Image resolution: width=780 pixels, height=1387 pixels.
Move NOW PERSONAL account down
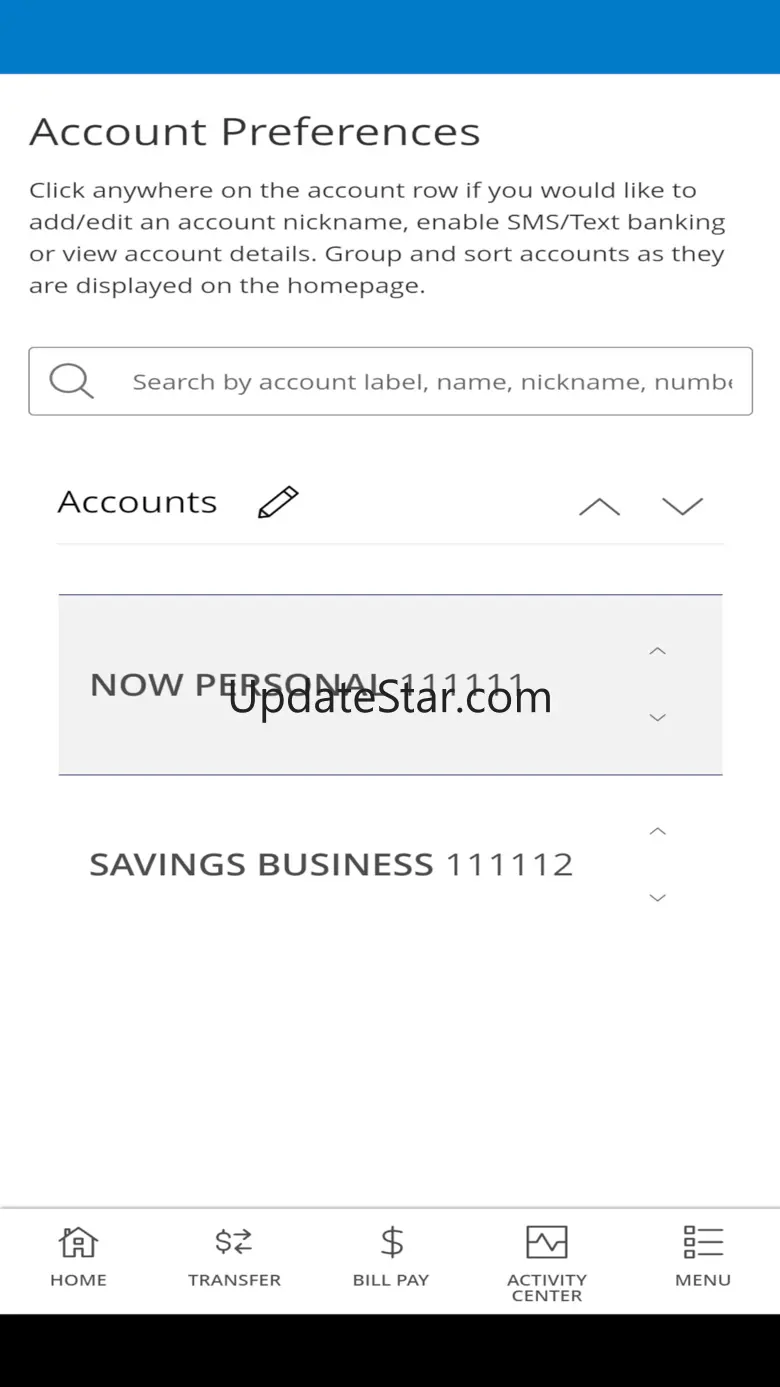pos(657,717)
